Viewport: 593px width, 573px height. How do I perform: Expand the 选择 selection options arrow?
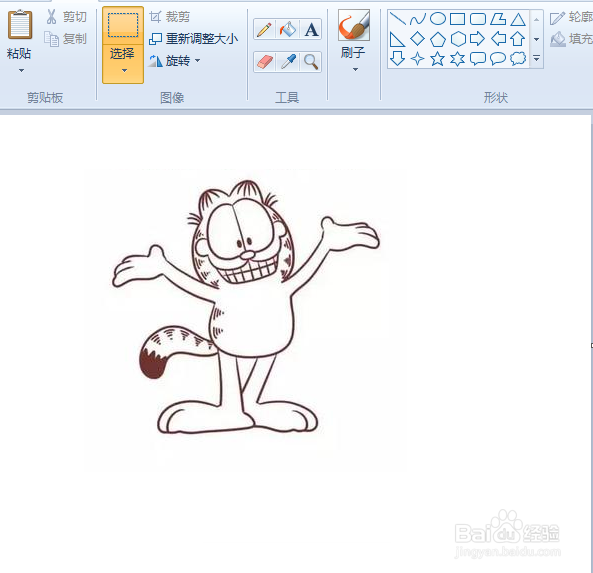click(124, 70)
